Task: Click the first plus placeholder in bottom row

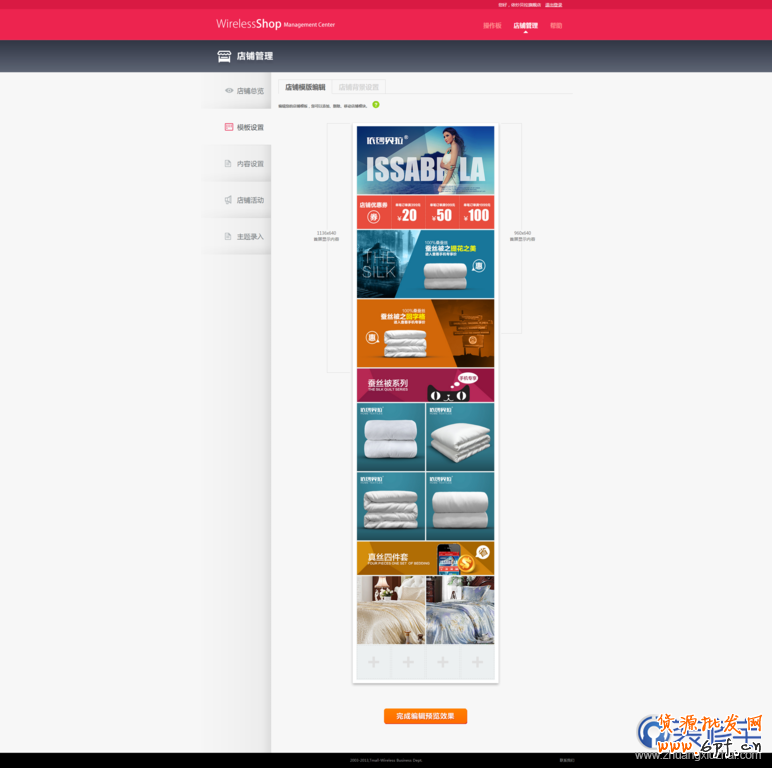Action: (x=374, y=662)
